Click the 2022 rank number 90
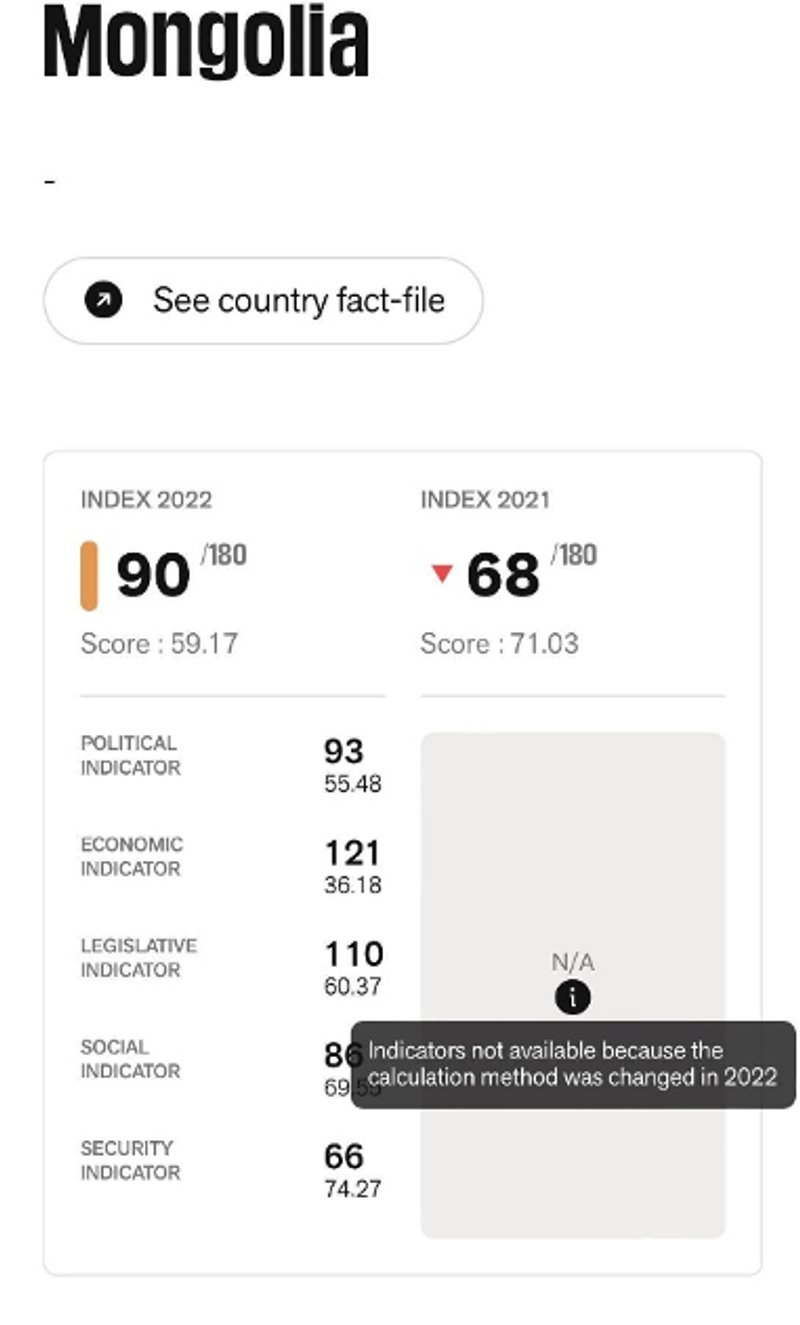800x1325 pixels. tap(153, 575)
